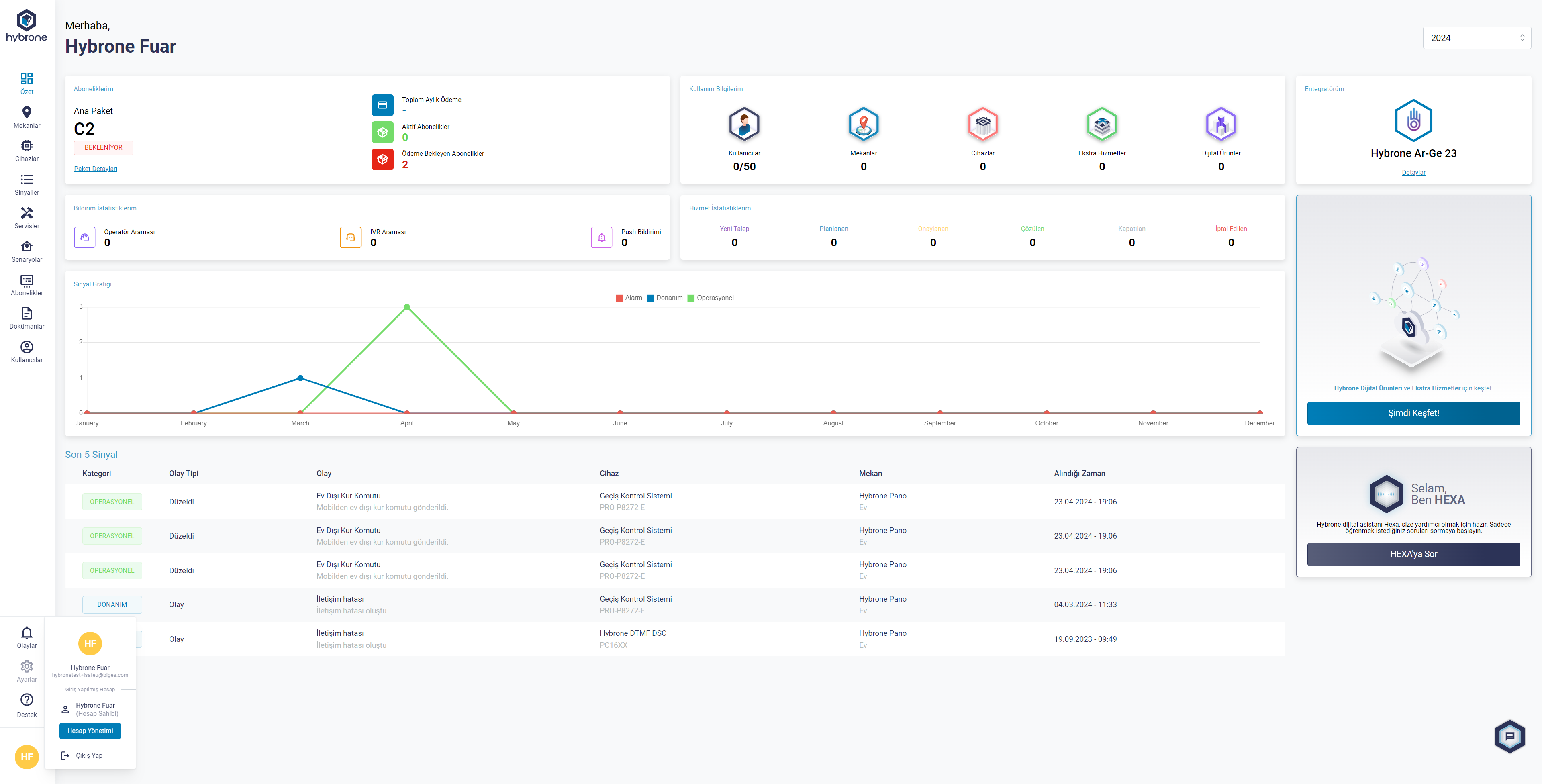Click the Hesap Yönetimi button
This screenshot has height=784, width=1542.
tap(90, 730)
